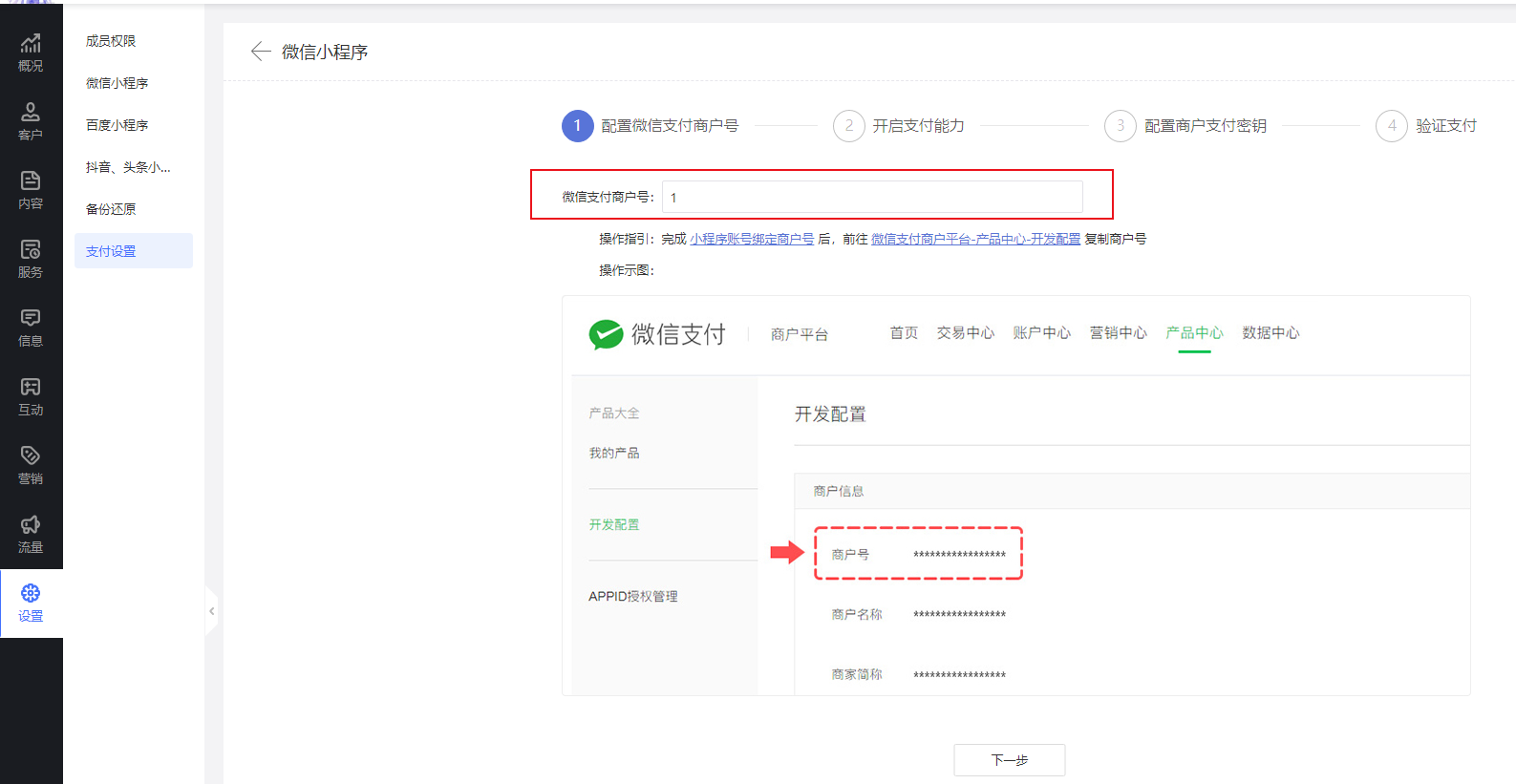The image size is (1516, 784).
Task: Select 备份还原 in the settings menu
Action: (x=111, y=209)
